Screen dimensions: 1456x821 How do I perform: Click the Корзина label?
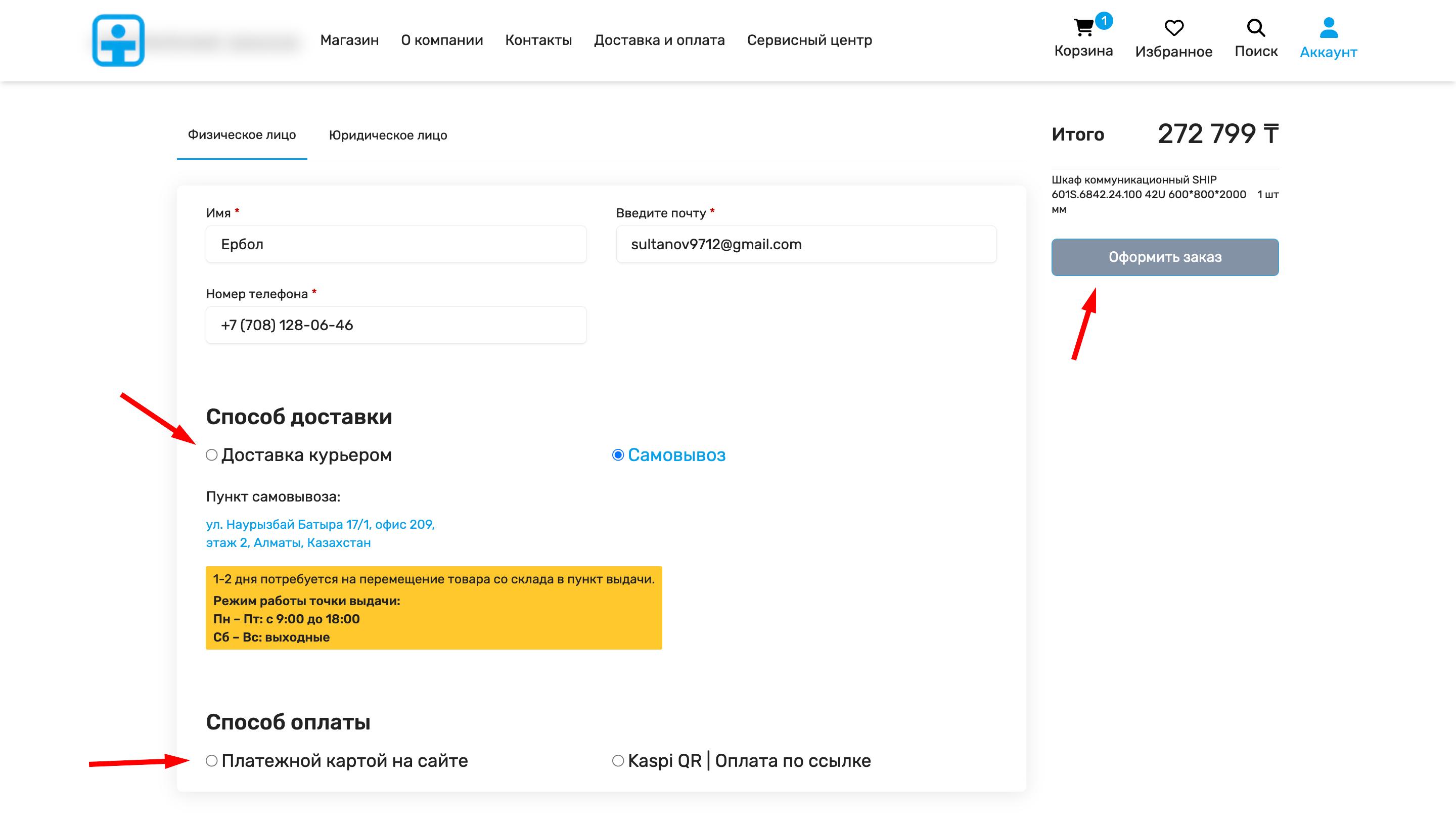click(1083, 51)
